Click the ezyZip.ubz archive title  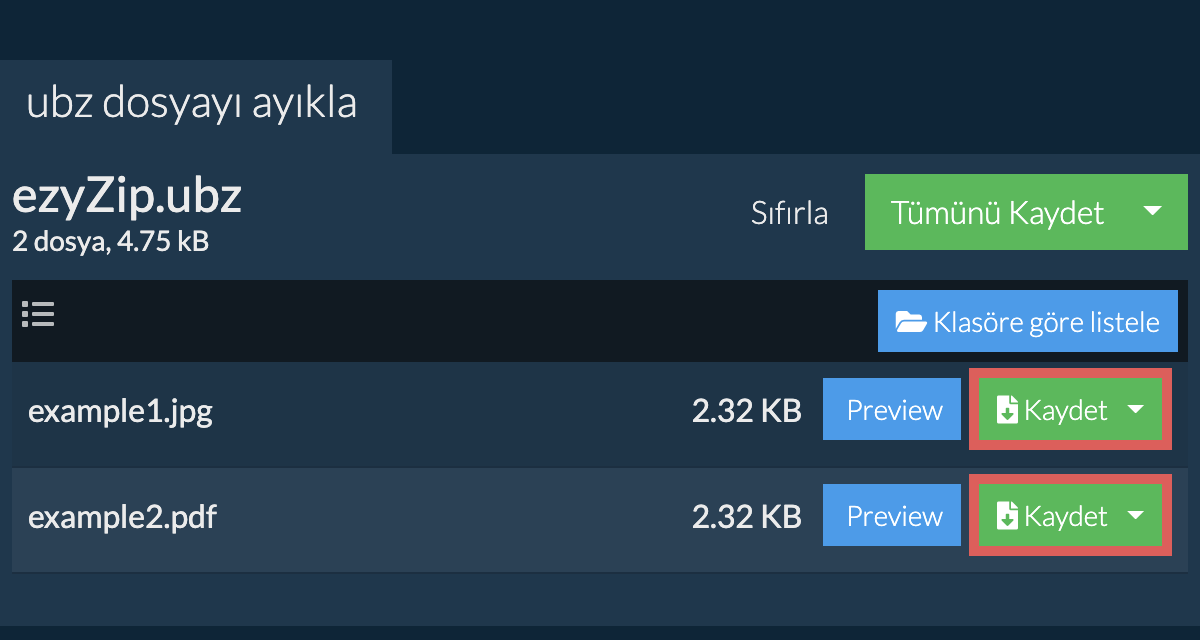127,198
